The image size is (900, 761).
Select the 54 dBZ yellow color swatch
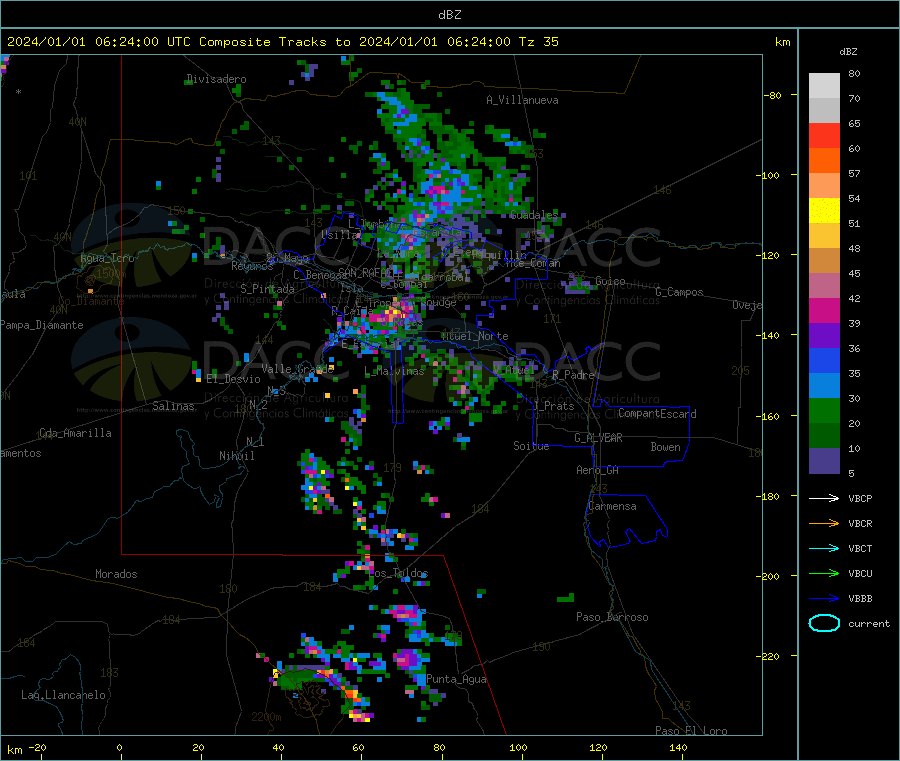pos(824,211)
